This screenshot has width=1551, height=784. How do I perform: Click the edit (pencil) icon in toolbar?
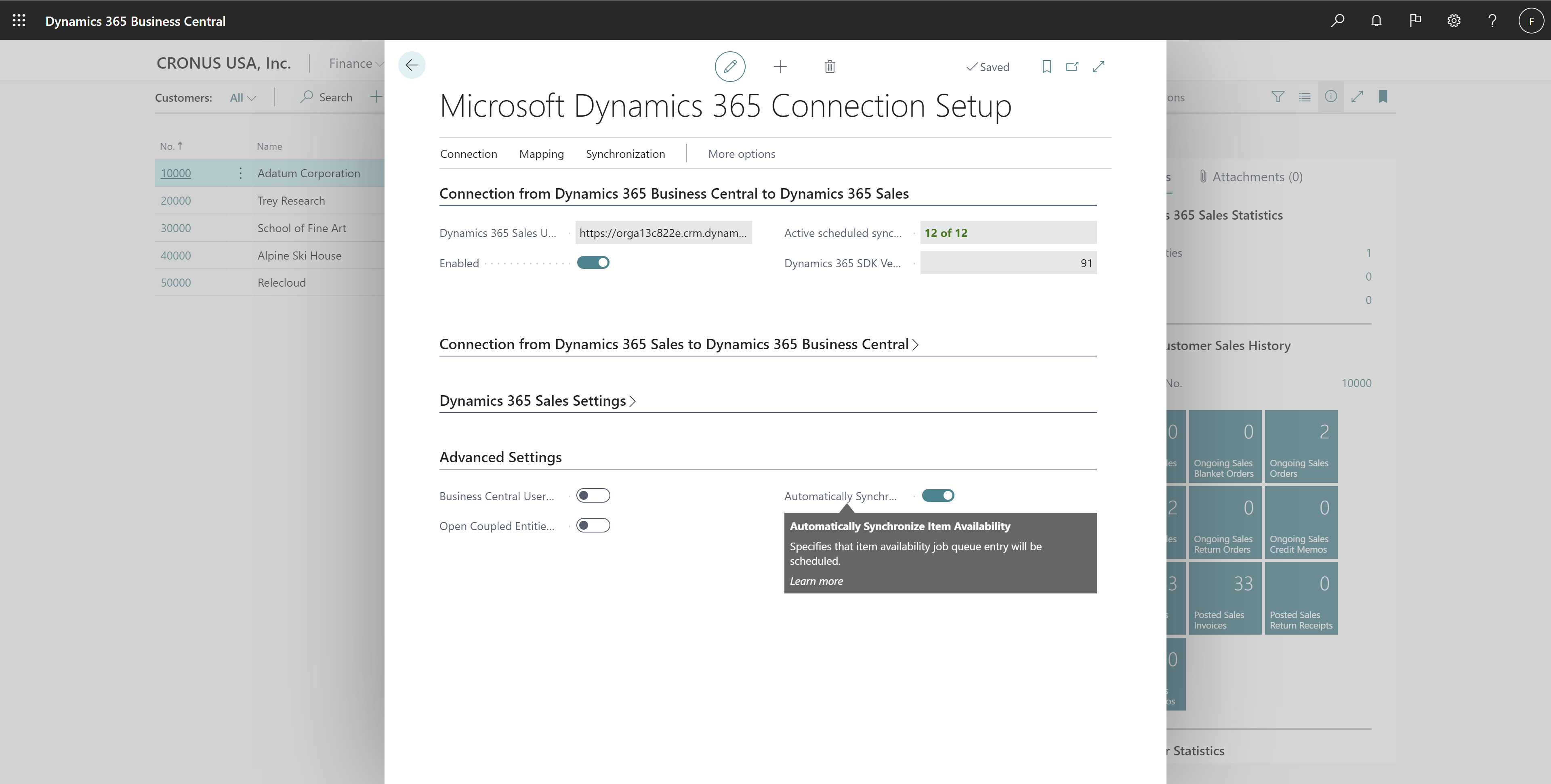click(x=729, y=66)
